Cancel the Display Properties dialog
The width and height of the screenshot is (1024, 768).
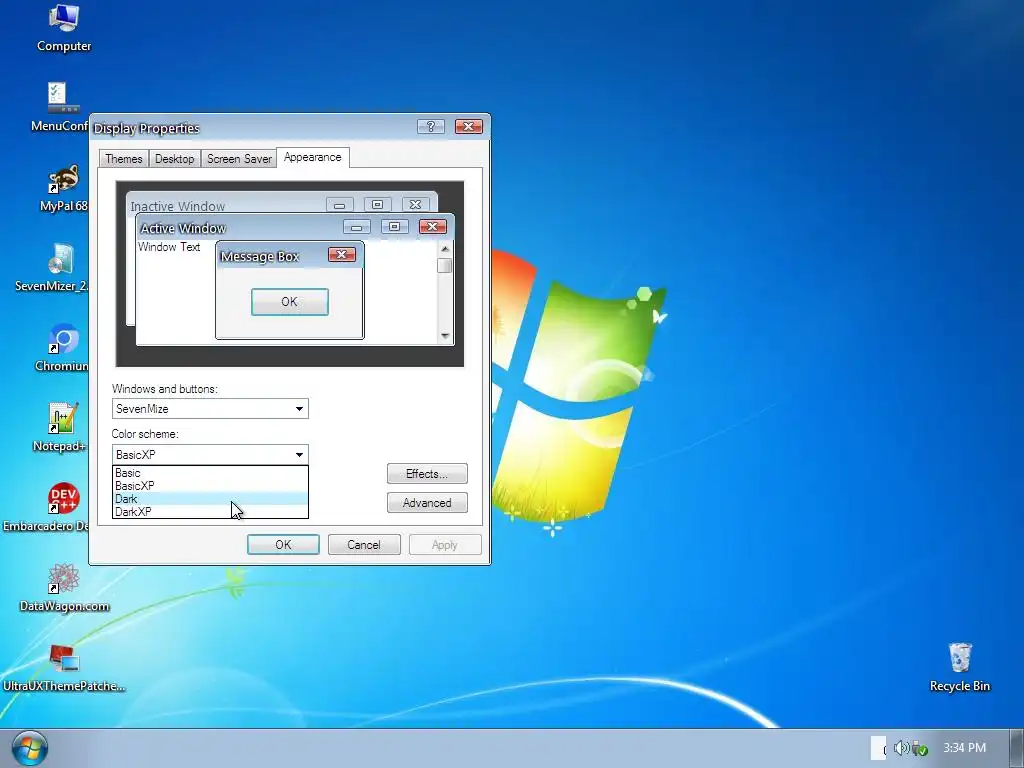(x=364, y=545)
